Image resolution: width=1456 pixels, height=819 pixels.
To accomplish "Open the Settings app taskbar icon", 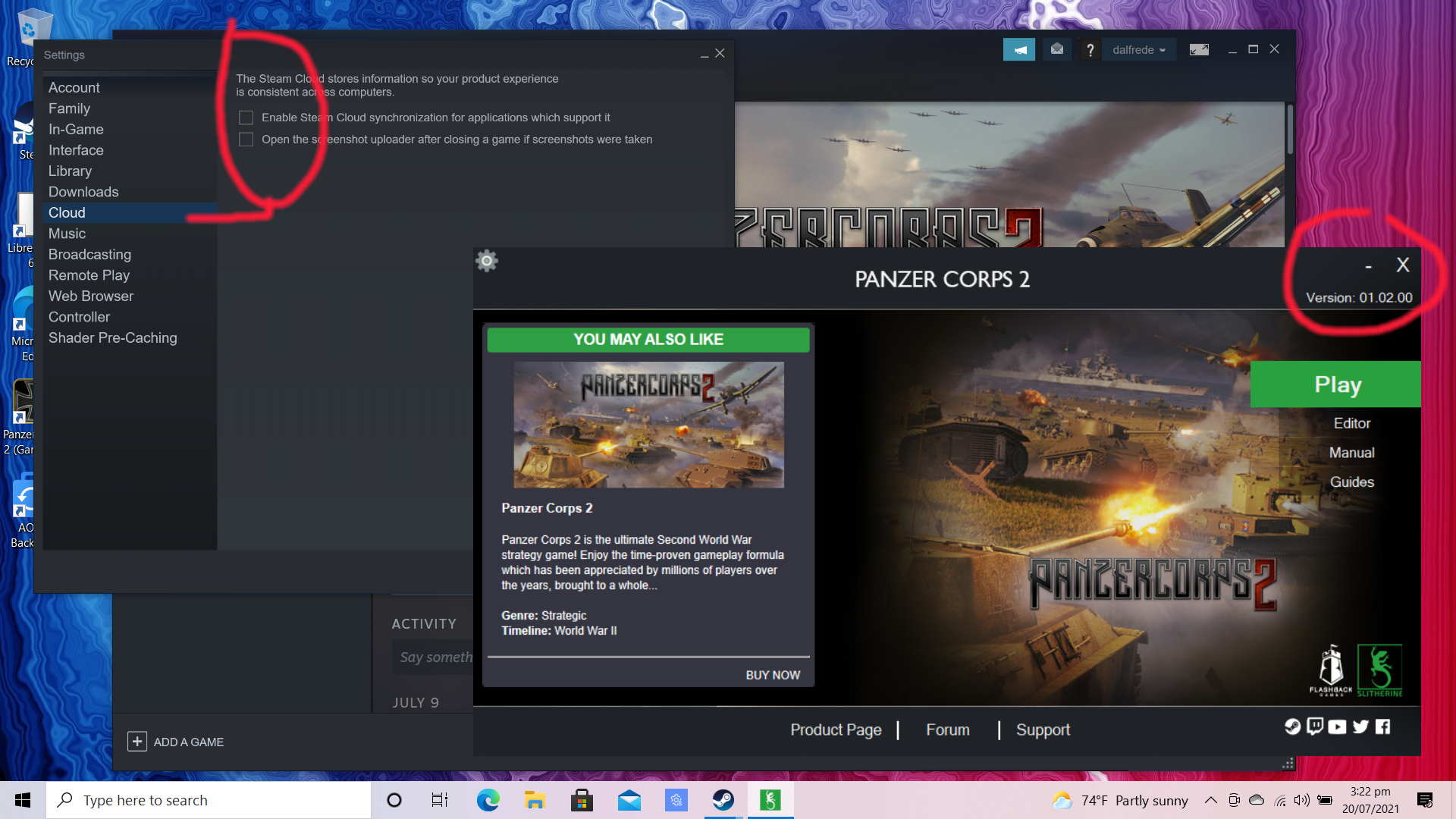I will click(676, 800).
